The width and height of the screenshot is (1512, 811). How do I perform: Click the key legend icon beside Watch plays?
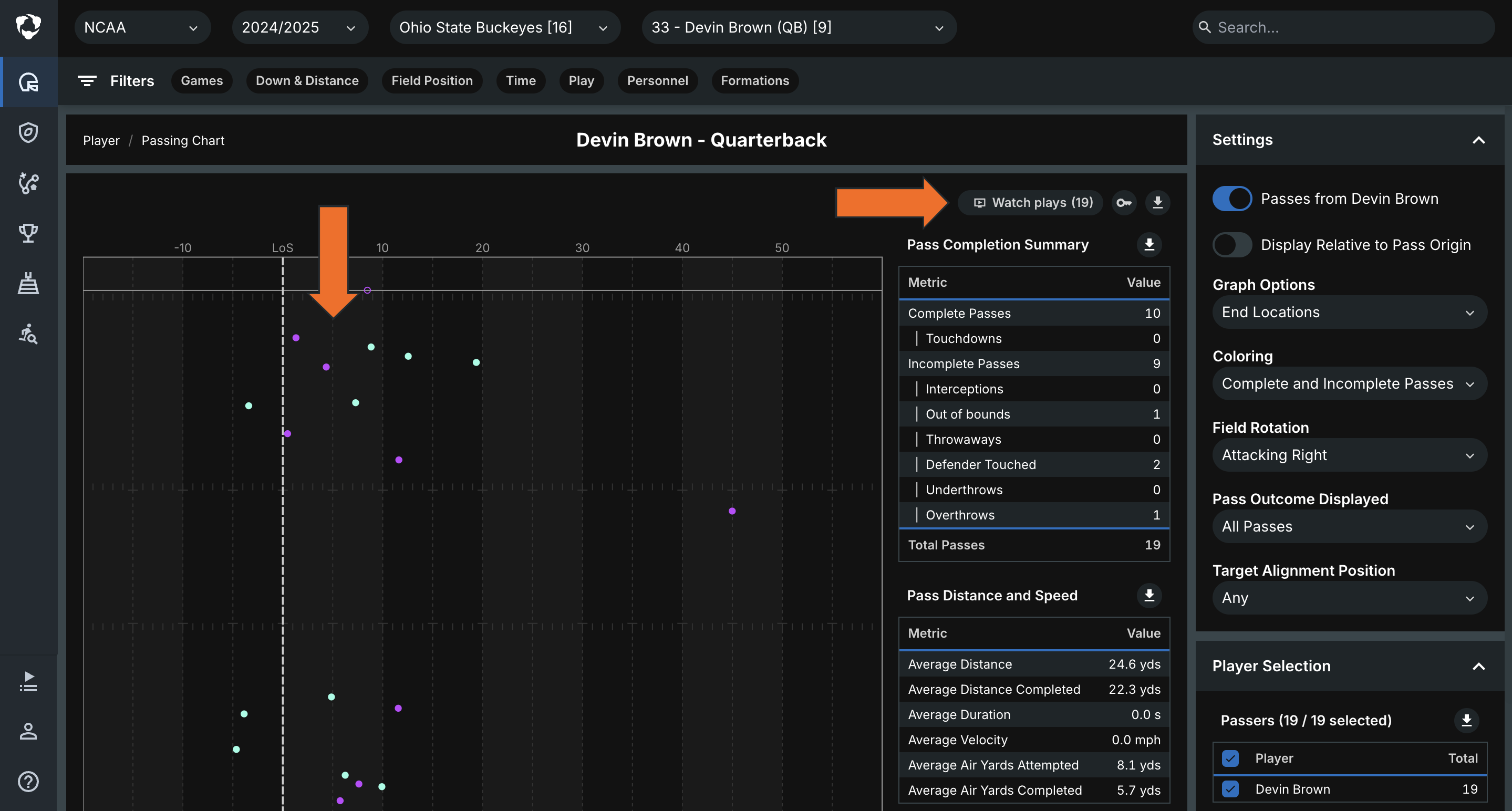(x=1124, y=203)
